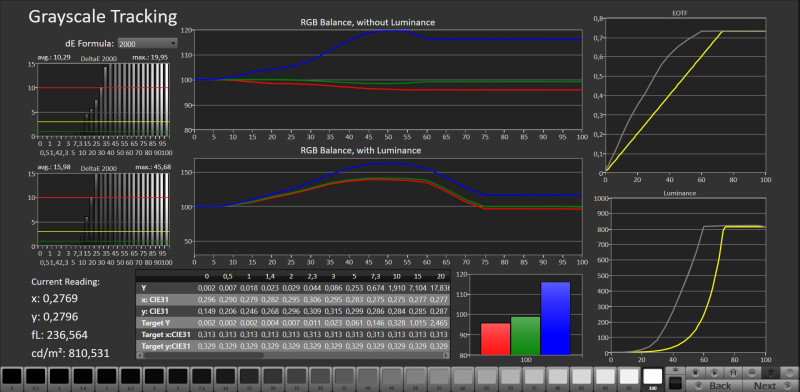Stop the current measurement reading

(x=695, y=373)
